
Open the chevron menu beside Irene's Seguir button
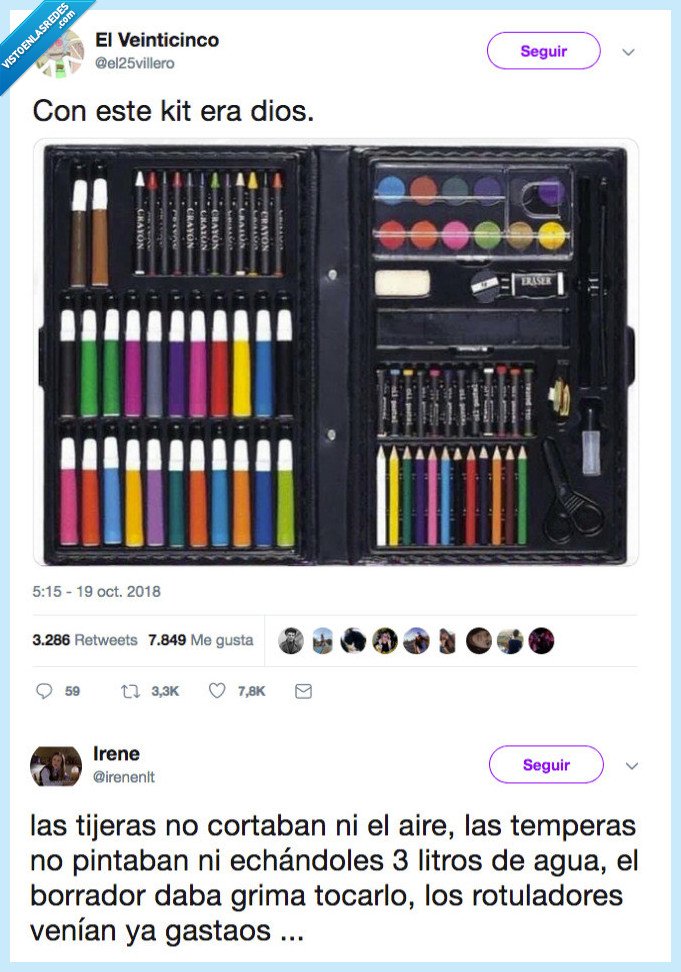tap(632, 765)
